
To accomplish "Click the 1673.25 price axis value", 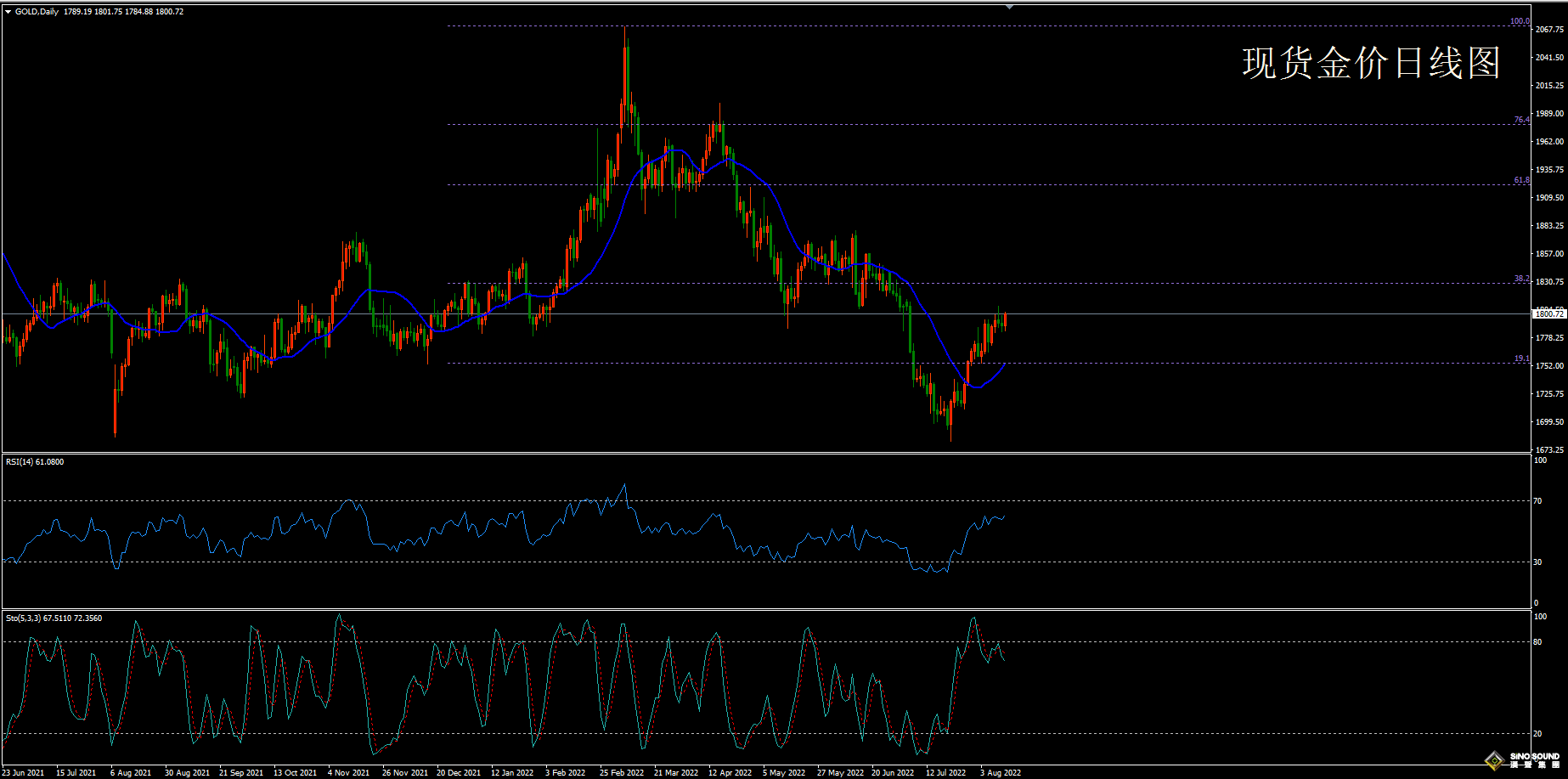I will click(1550, 450).
